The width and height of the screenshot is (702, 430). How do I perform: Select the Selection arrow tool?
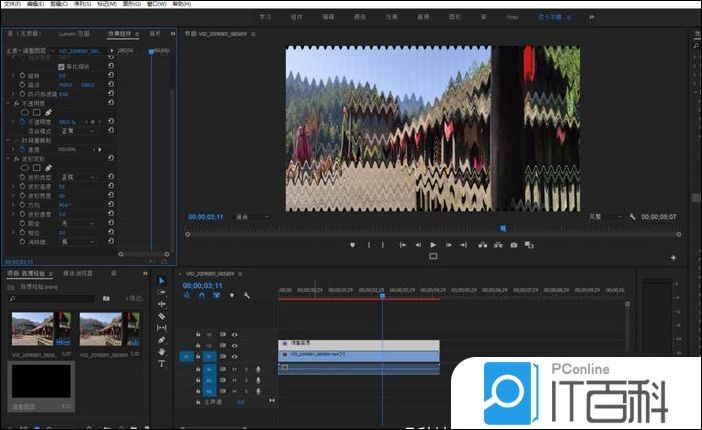[161, 281]
